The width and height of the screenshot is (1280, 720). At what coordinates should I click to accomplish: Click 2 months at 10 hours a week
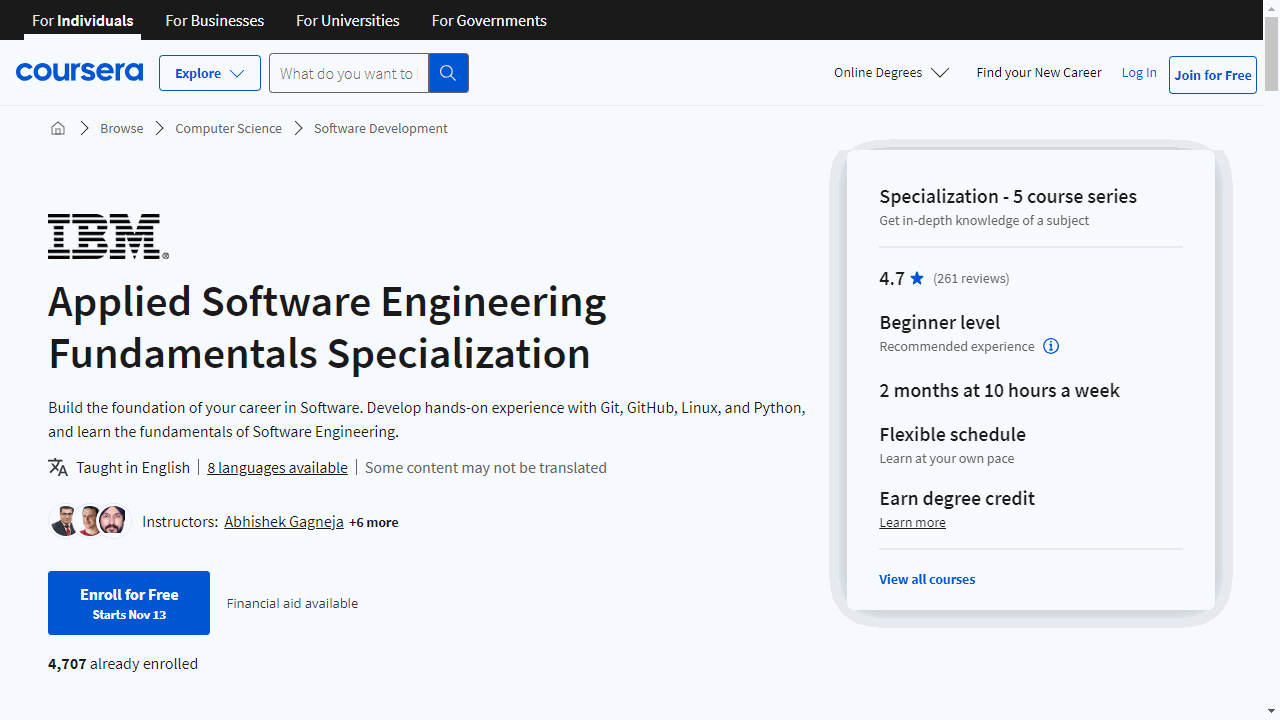pyautogui.click(x=1000, y=390)
